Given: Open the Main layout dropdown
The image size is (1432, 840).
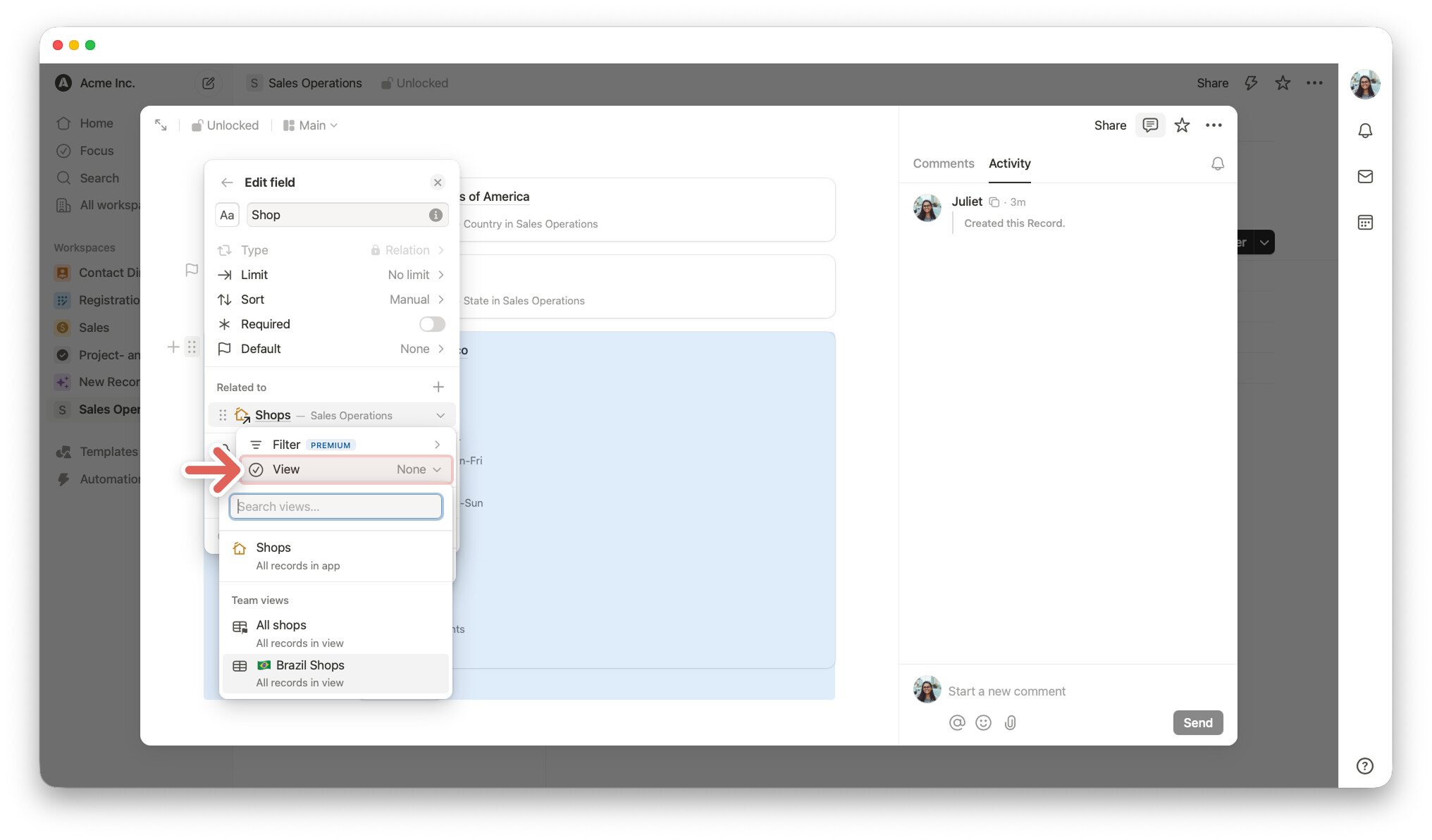Looking at the screenshot, I should (x=310, y=125).
